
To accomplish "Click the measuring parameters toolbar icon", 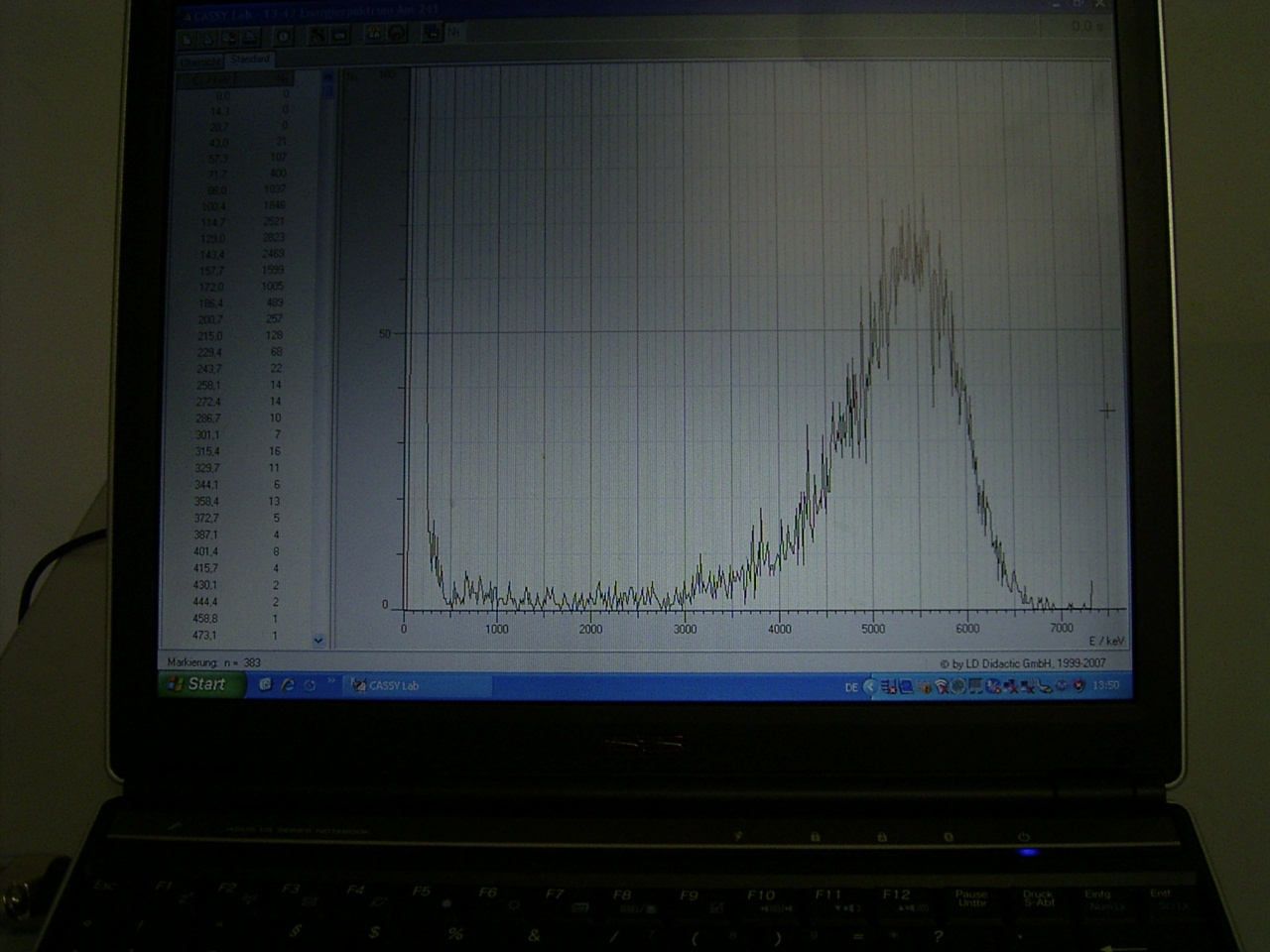I will pyautogui.click(x=339, y=36).
